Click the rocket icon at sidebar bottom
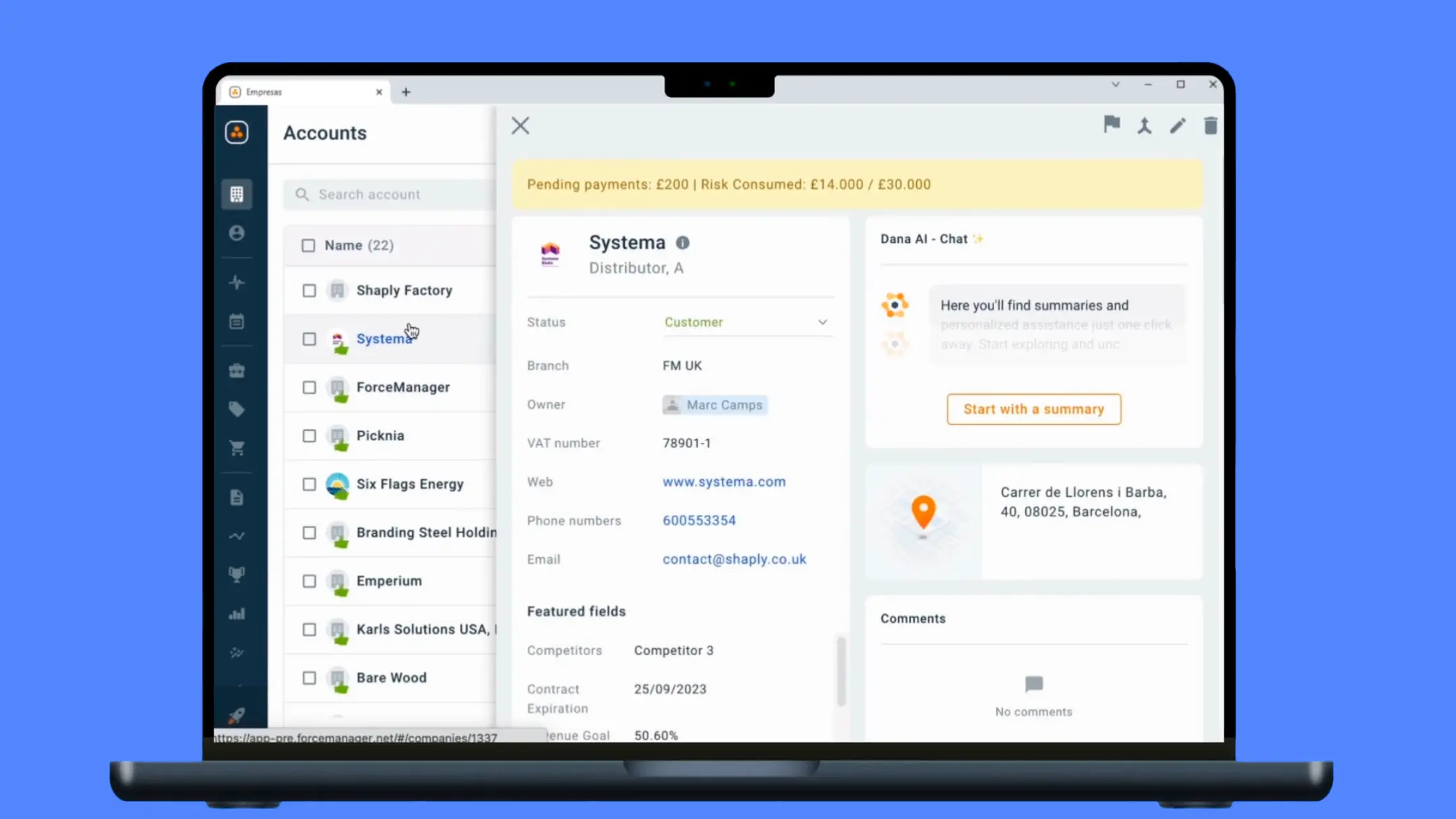This screenshot has width=1456, height=819. pyautogui.click(x=237, y=715)
